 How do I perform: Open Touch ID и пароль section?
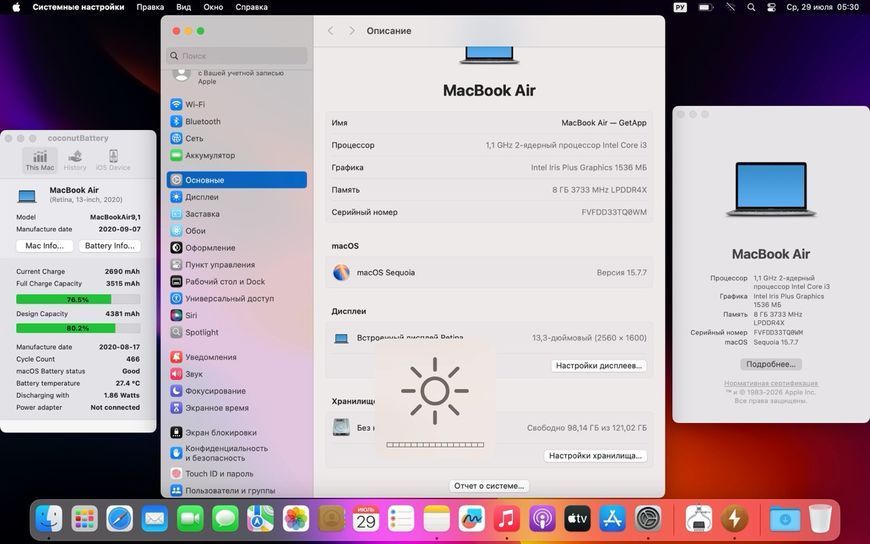(x=236, y=474)
